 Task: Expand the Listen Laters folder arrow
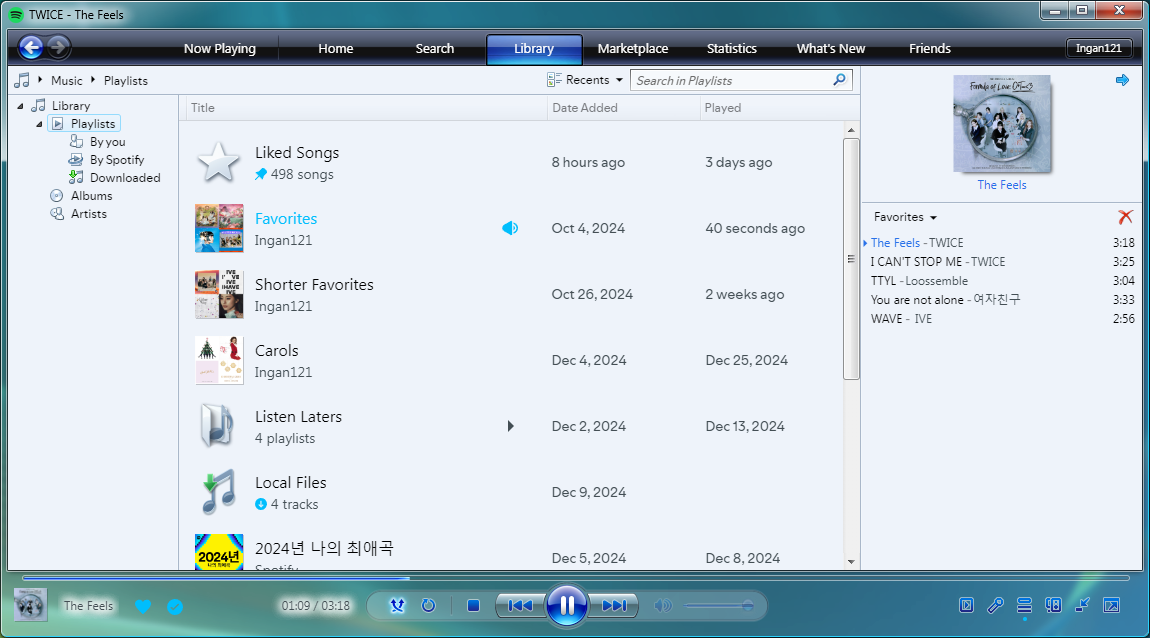(510, 426)
